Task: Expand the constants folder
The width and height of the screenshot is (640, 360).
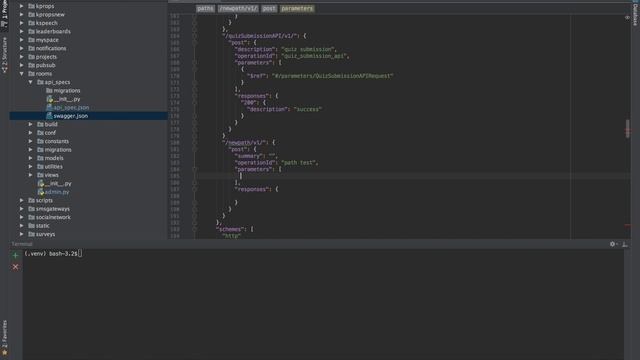Action: [x=31, y=141]
